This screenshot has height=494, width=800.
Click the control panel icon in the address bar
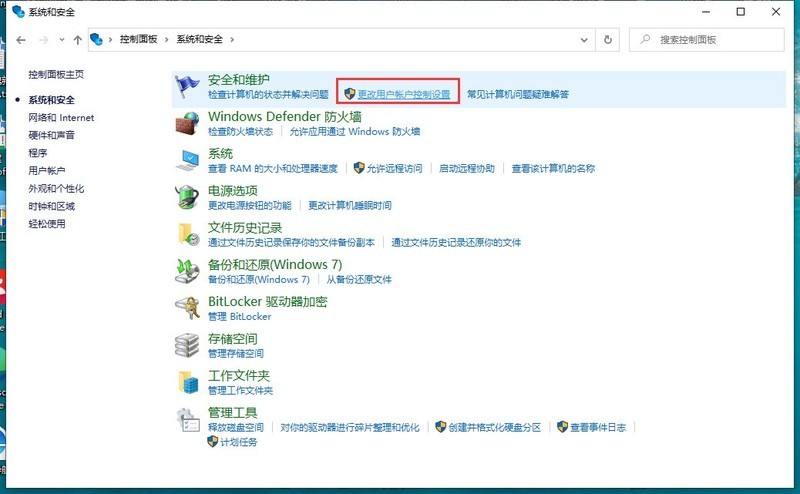(x=96, y=39)
